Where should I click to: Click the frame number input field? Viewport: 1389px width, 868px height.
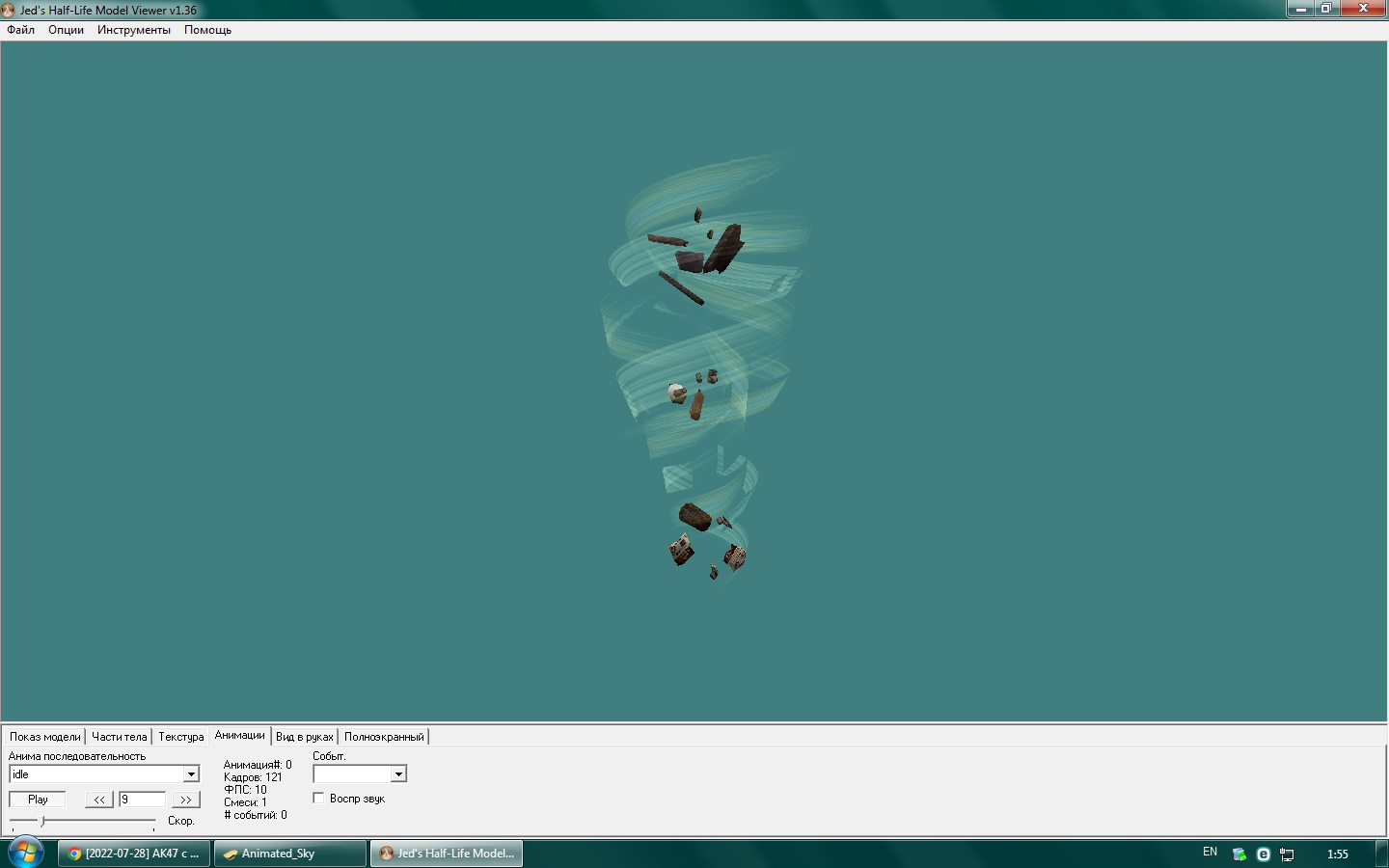tap(142, 800)
